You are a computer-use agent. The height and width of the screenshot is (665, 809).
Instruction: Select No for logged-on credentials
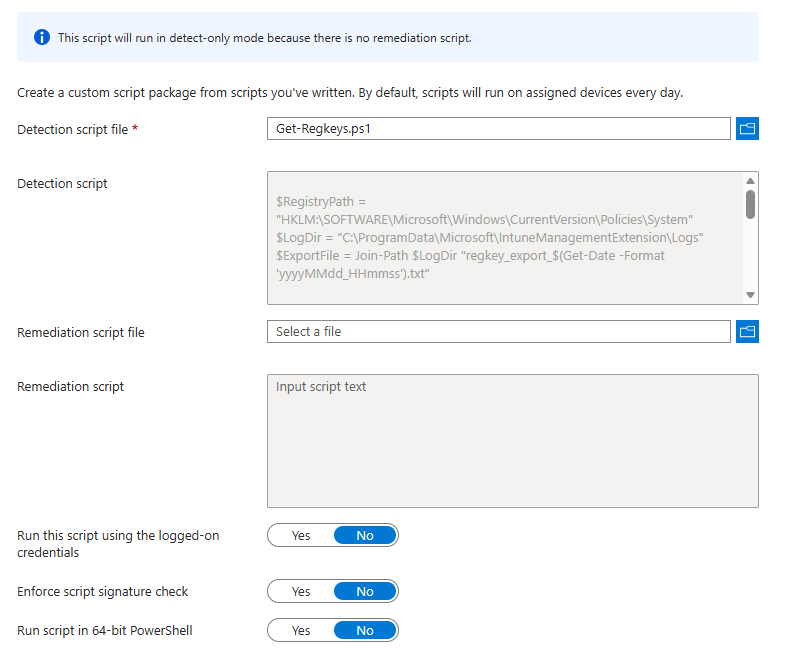(x=365, y=536)
